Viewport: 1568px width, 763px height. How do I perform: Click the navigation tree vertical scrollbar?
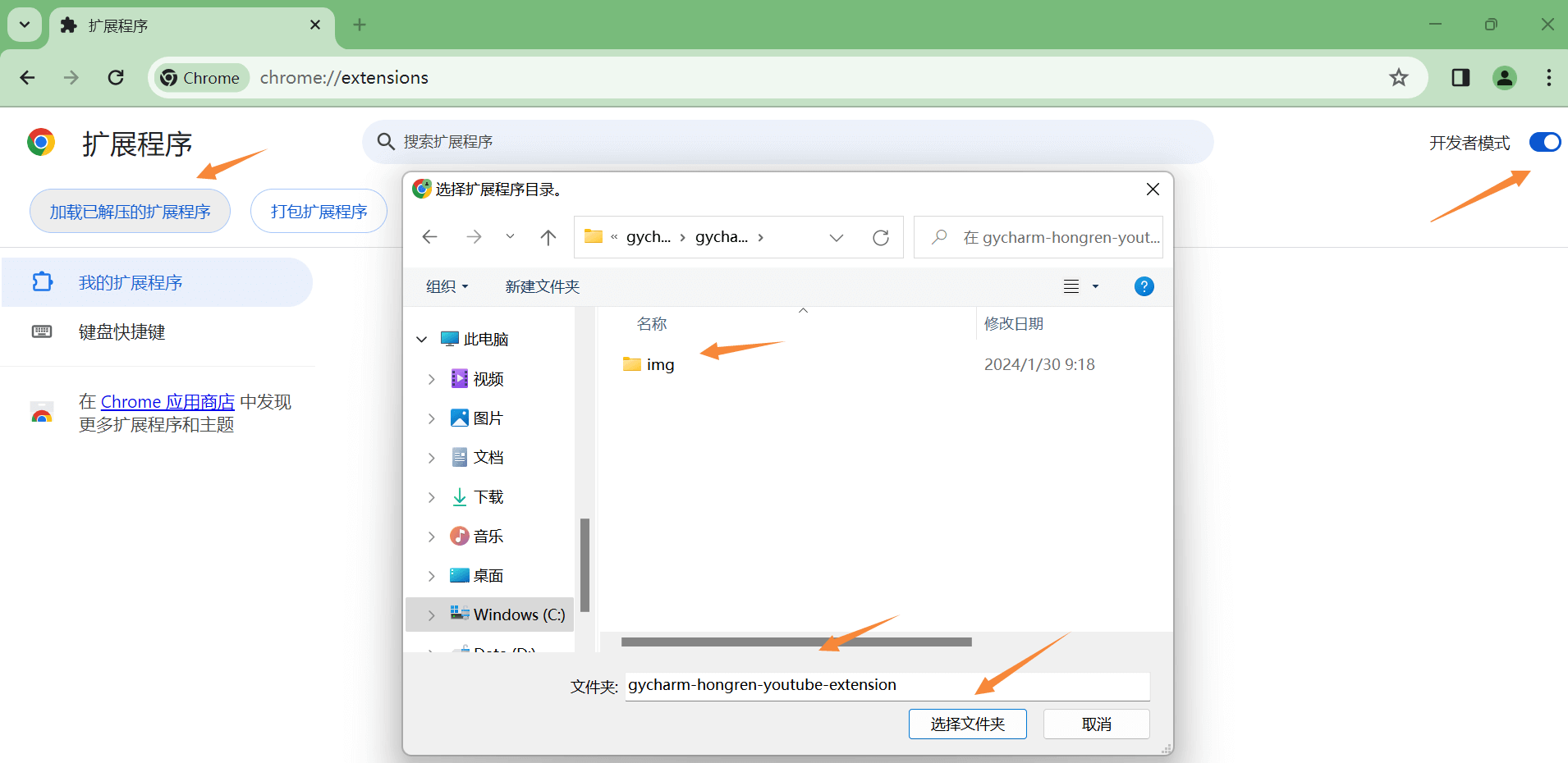[585, 565]
